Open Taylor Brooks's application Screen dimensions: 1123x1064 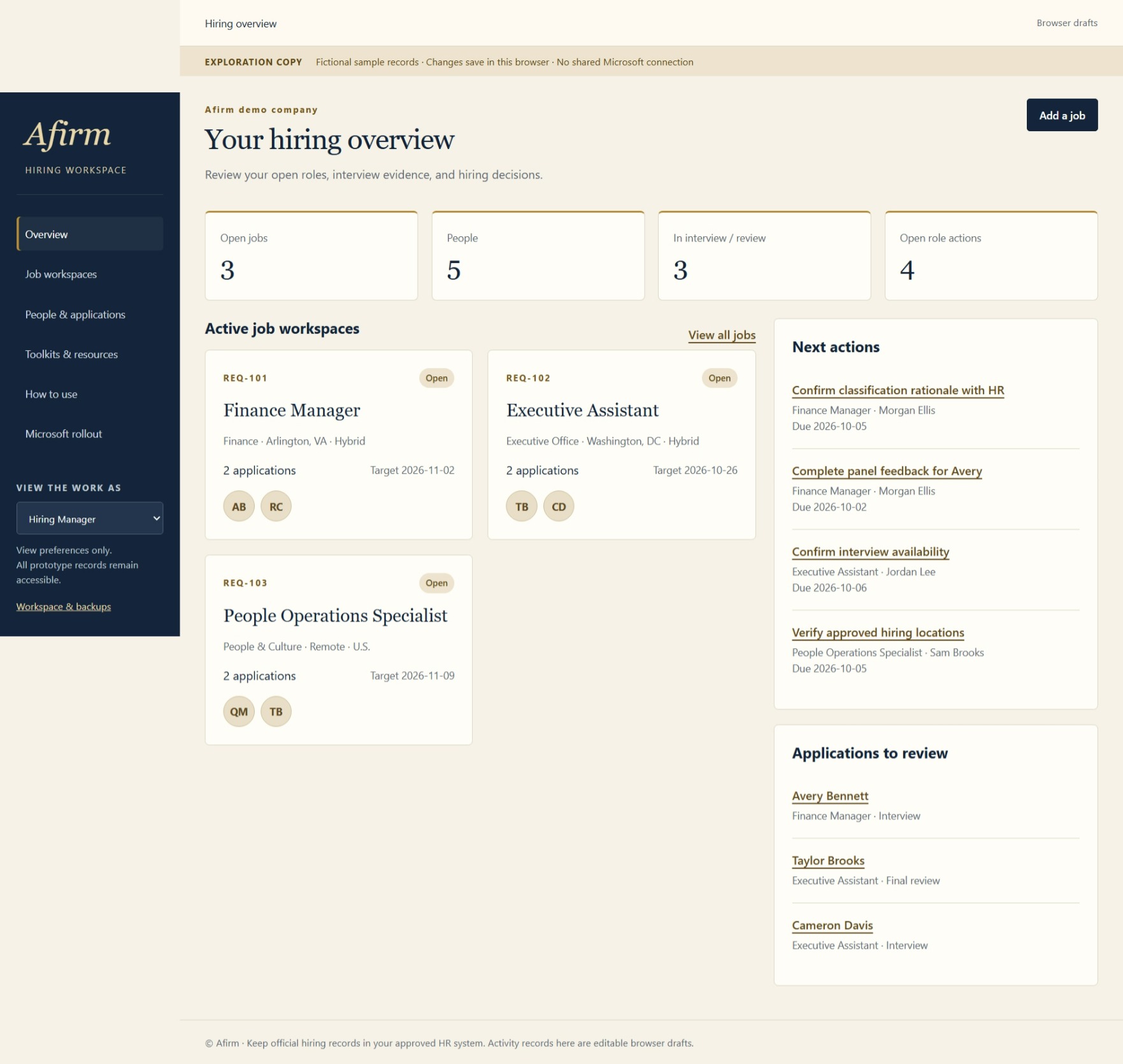[x=828, y=861]
